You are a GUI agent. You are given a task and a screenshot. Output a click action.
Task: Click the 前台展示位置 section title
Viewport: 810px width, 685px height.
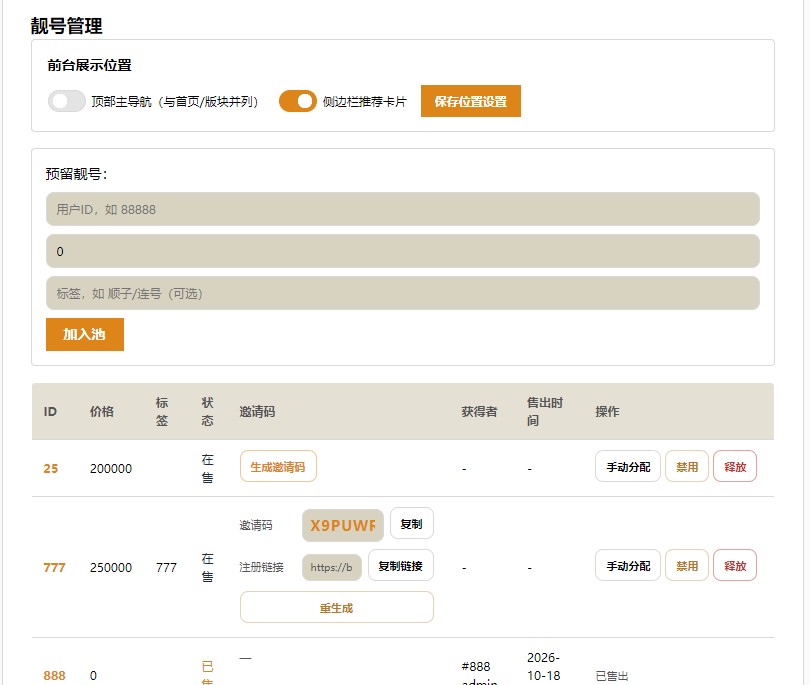click(x=89, y=65)
